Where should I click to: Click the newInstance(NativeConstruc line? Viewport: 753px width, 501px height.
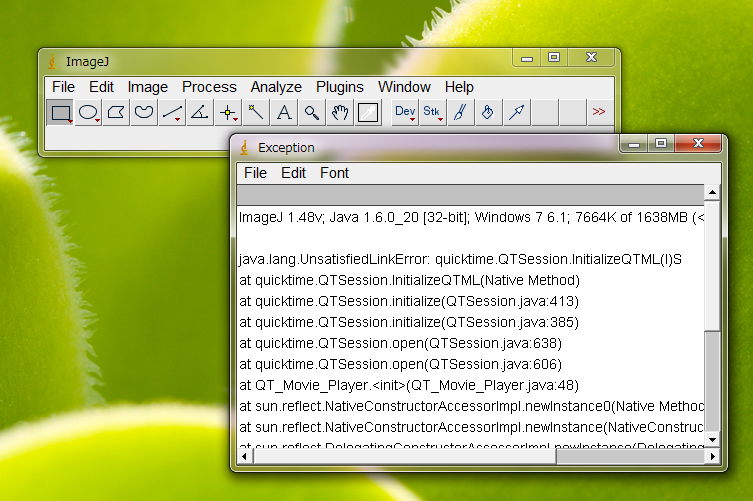pyautogui.click(x=471, y=428)
